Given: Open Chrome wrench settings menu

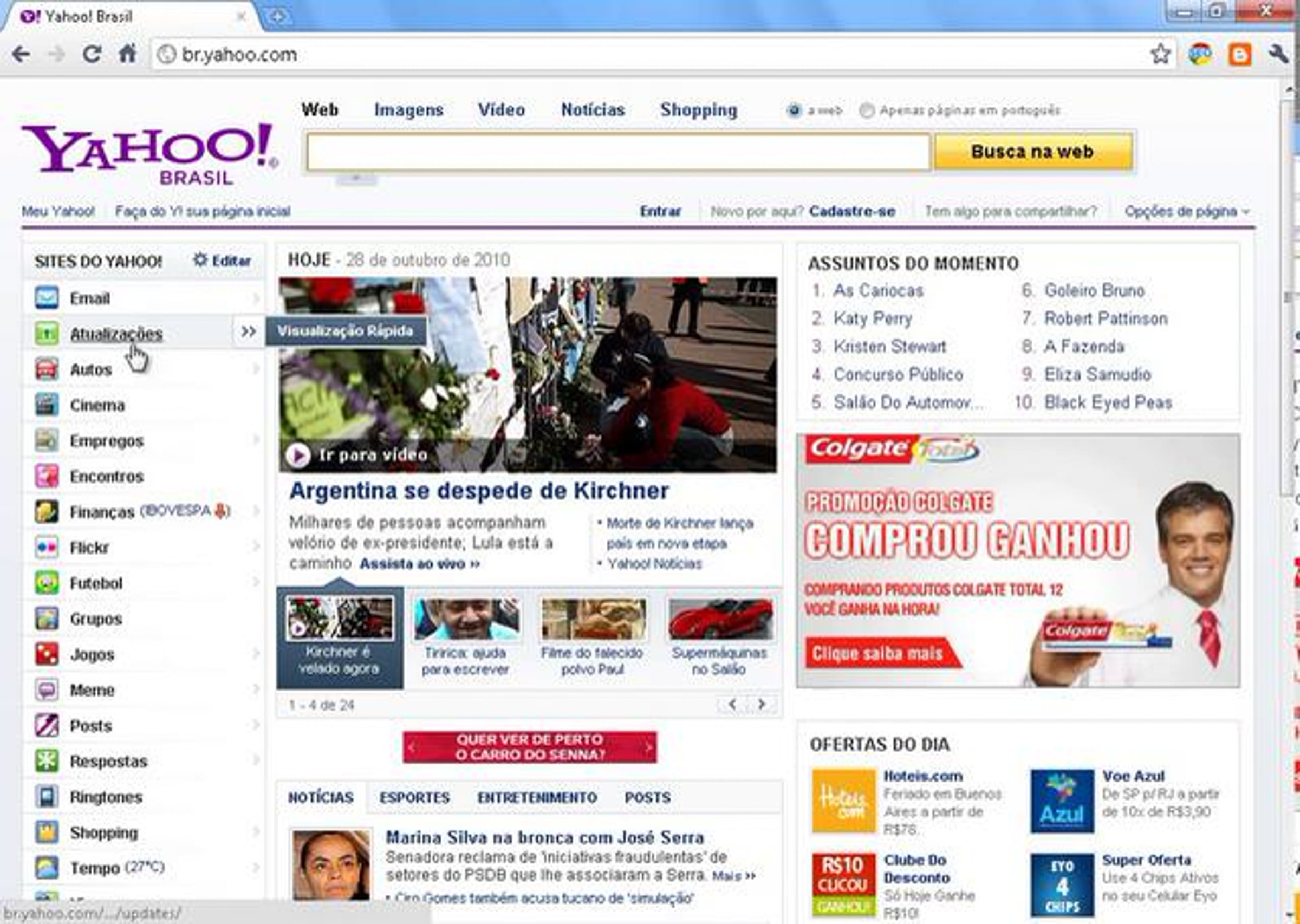Looking at the screenshot, I should tap(1278, 55).
